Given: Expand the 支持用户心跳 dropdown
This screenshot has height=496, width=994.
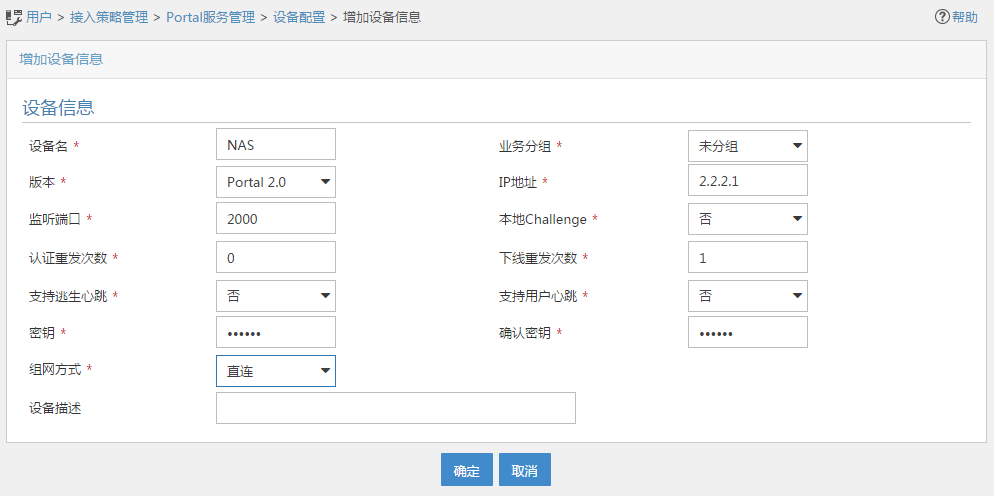Looking at the screenshot, I should coord(747,295).
